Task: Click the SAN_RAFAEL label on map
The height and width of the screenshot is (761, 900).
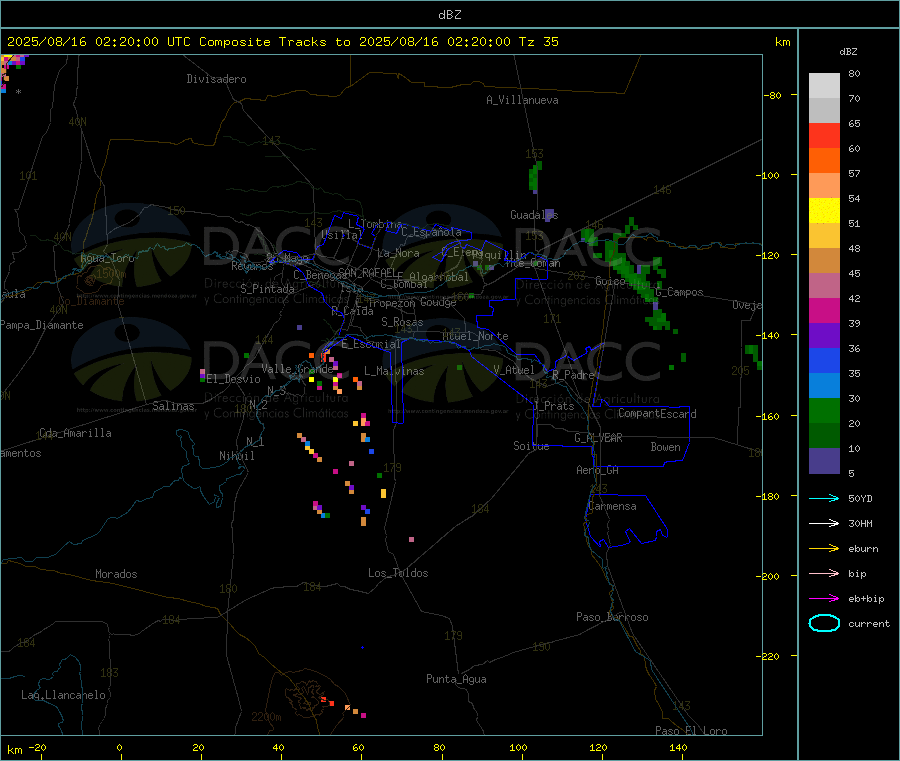Action: (367, 272)
